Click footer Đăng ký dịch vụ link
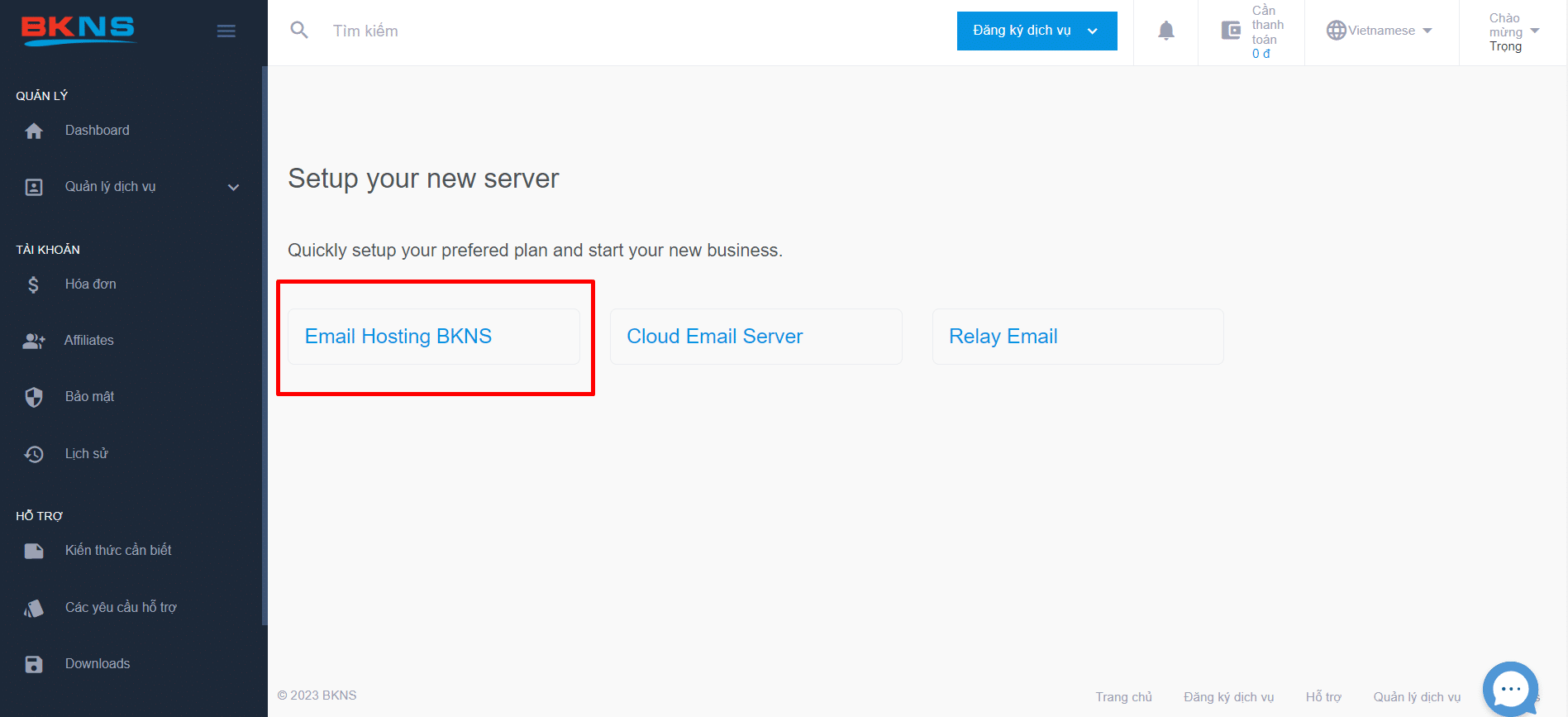Image resolution: width=1568 pixels, height=717 pixels. point(1228,697)
